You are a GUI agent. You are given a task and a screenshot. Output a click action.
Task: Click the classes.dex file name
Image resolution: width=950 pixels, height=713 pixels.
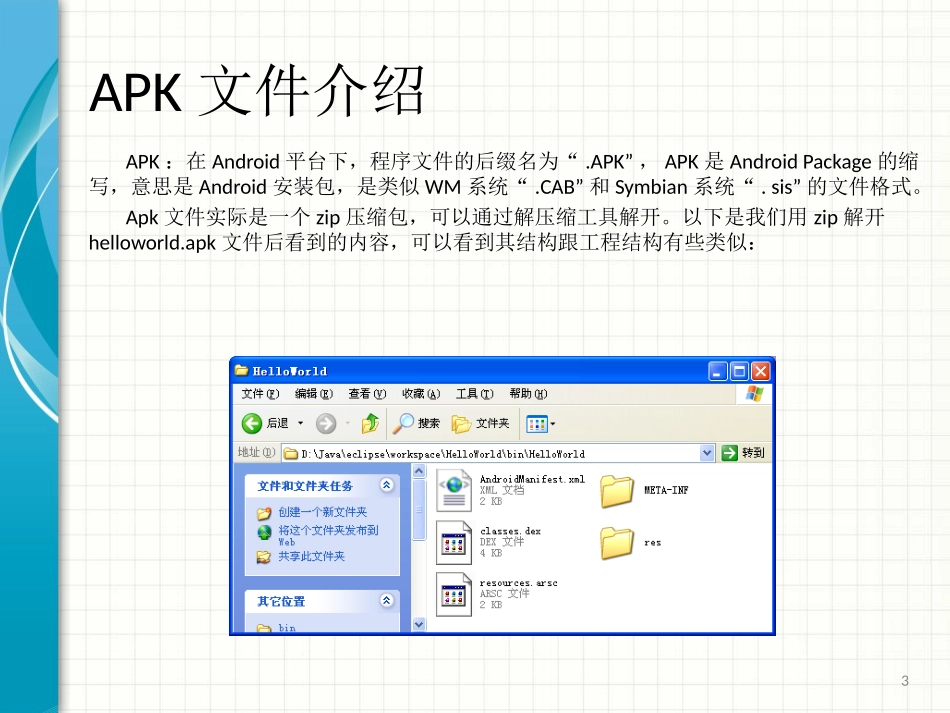pos(510,531)
